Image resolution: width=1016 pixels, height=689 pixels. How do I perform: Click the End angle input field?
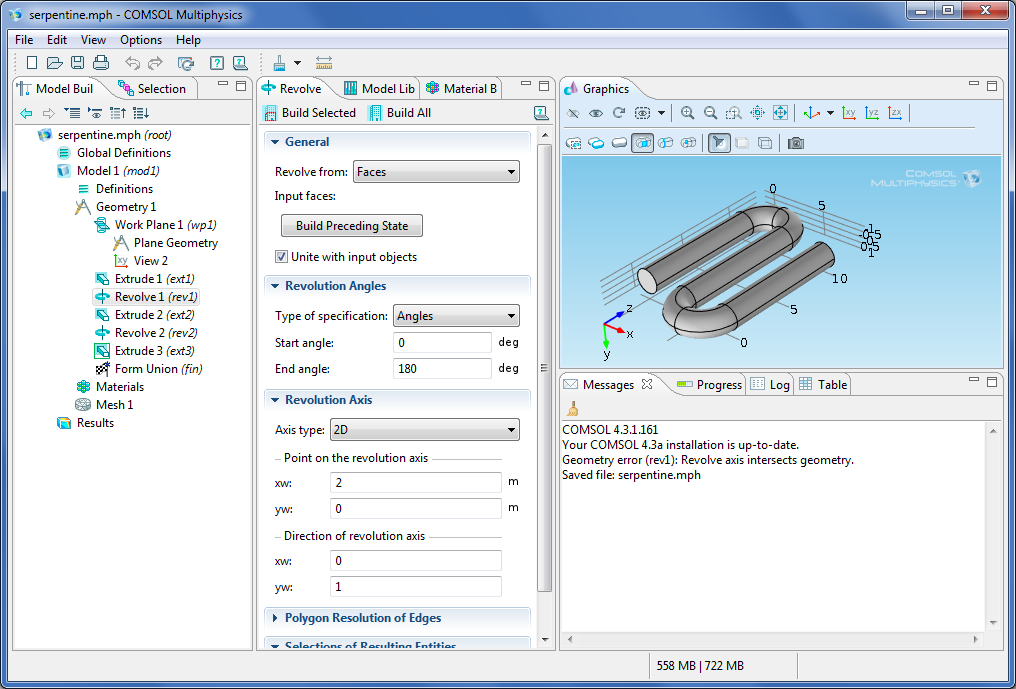pyautogui.click(x=443, y=369)
